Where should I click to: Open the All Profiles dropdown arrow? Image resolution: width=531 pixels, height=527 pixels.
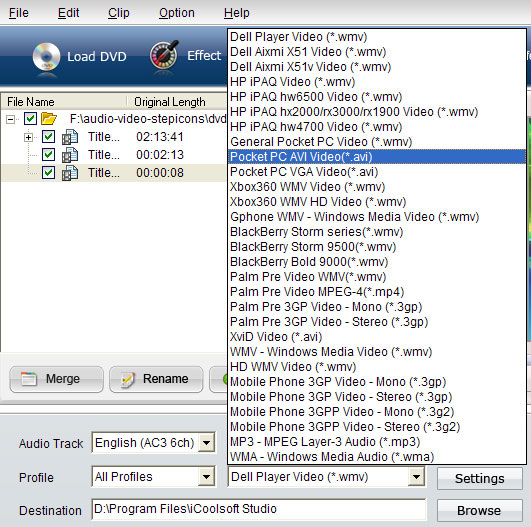(206, 477)
